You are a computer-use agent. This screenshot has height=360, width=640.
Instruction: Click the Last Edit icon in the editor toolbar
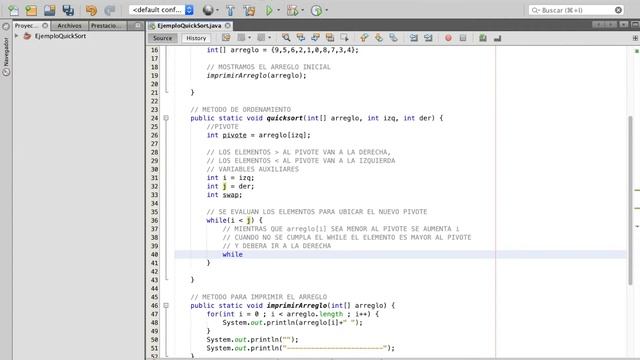pyautogui.click(x=226, y=38)
